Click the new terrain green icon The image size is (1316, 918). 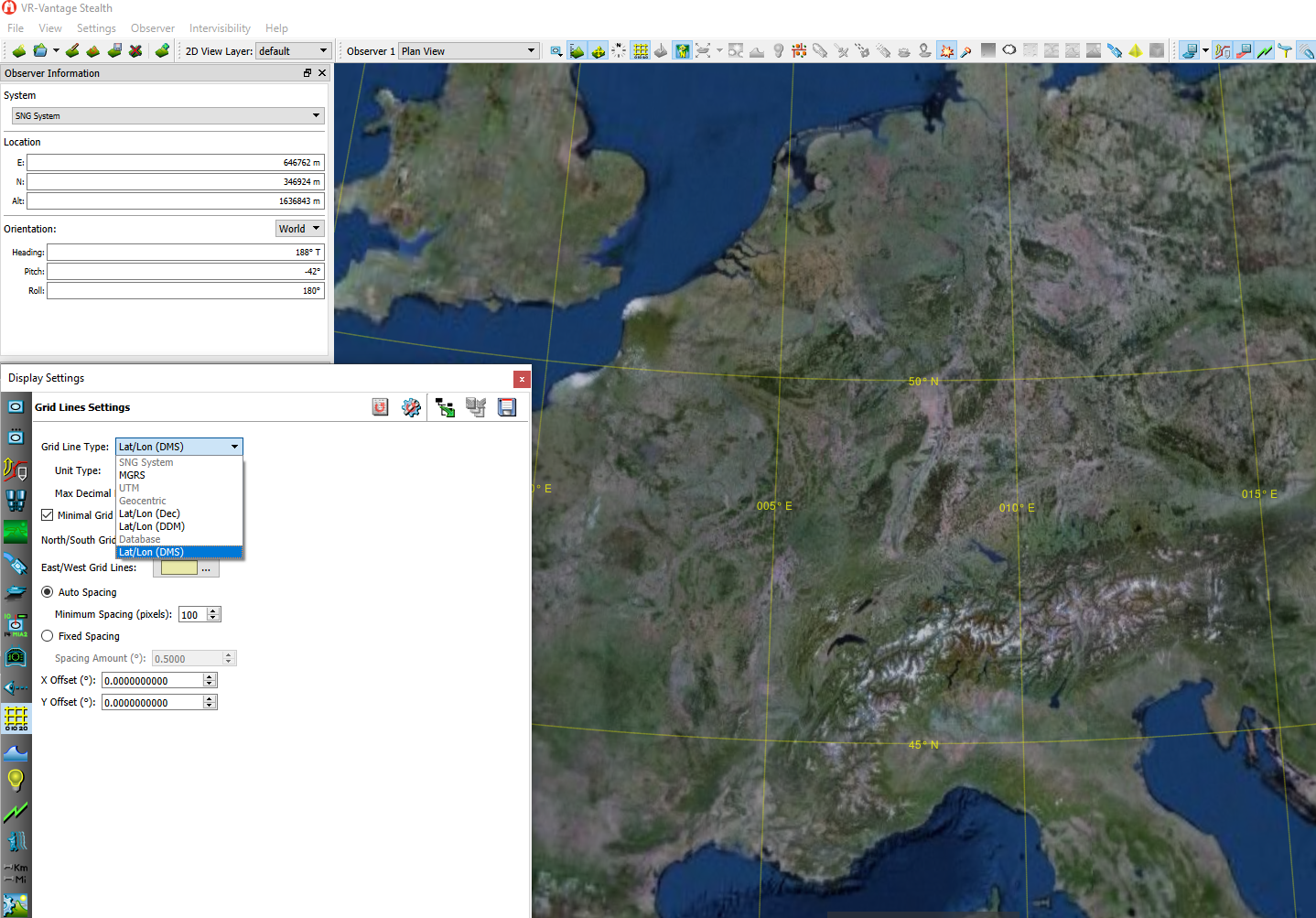(x=17, y=51)
